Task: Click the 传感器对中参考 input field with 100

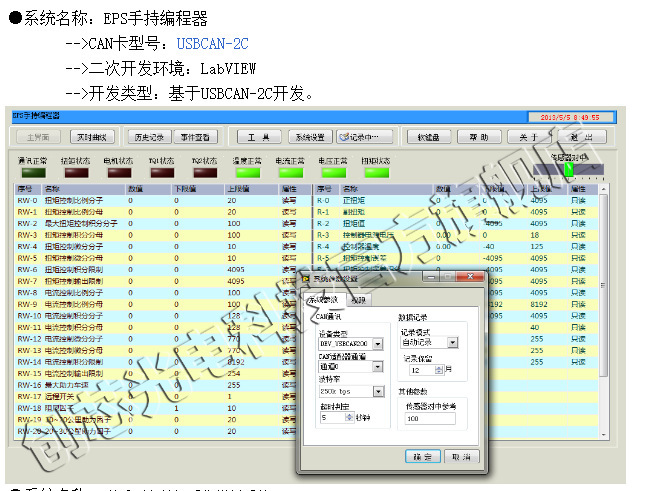Action: tap(430, 418)
